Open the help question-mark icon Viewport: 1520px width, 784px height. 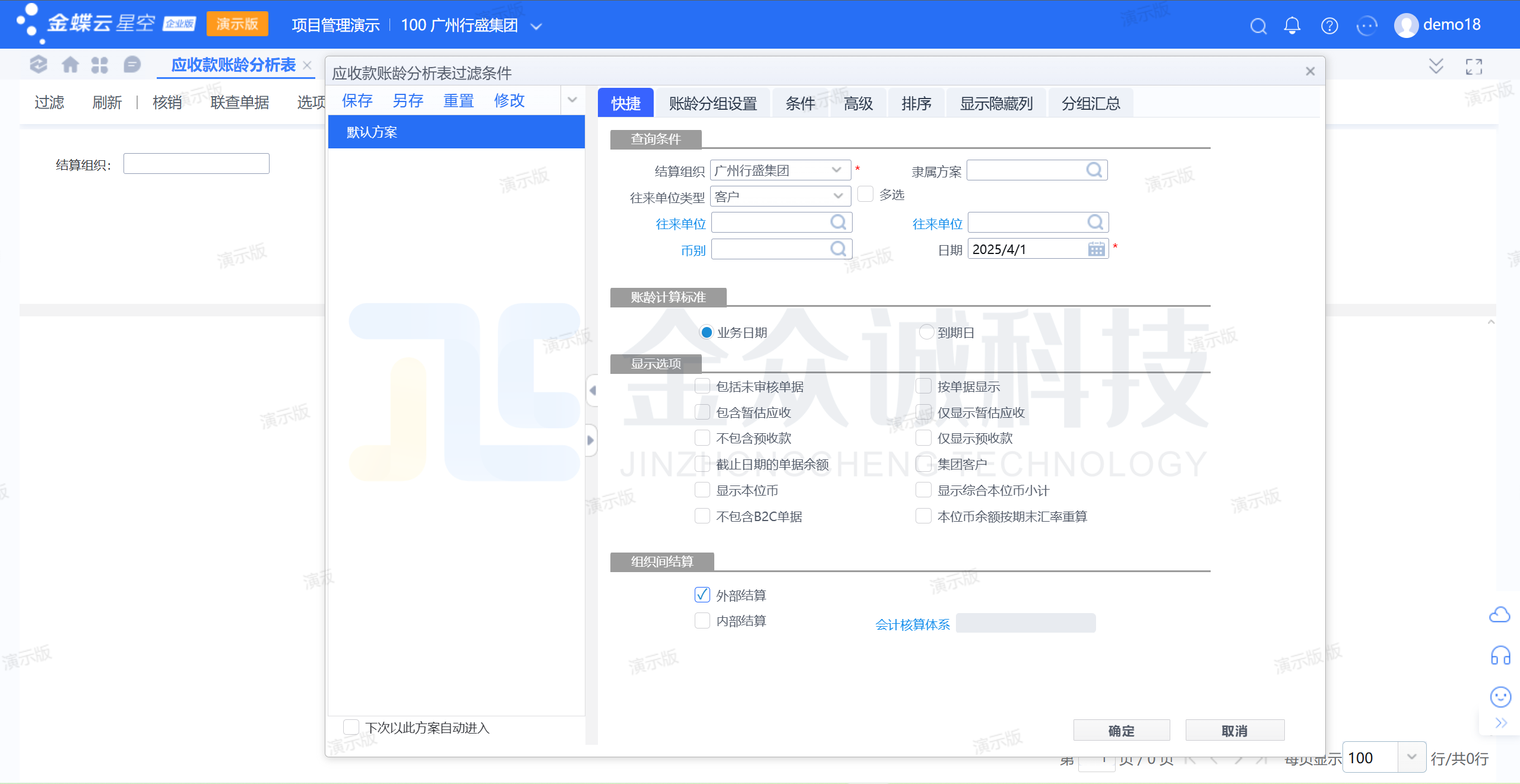(1329, 26)
